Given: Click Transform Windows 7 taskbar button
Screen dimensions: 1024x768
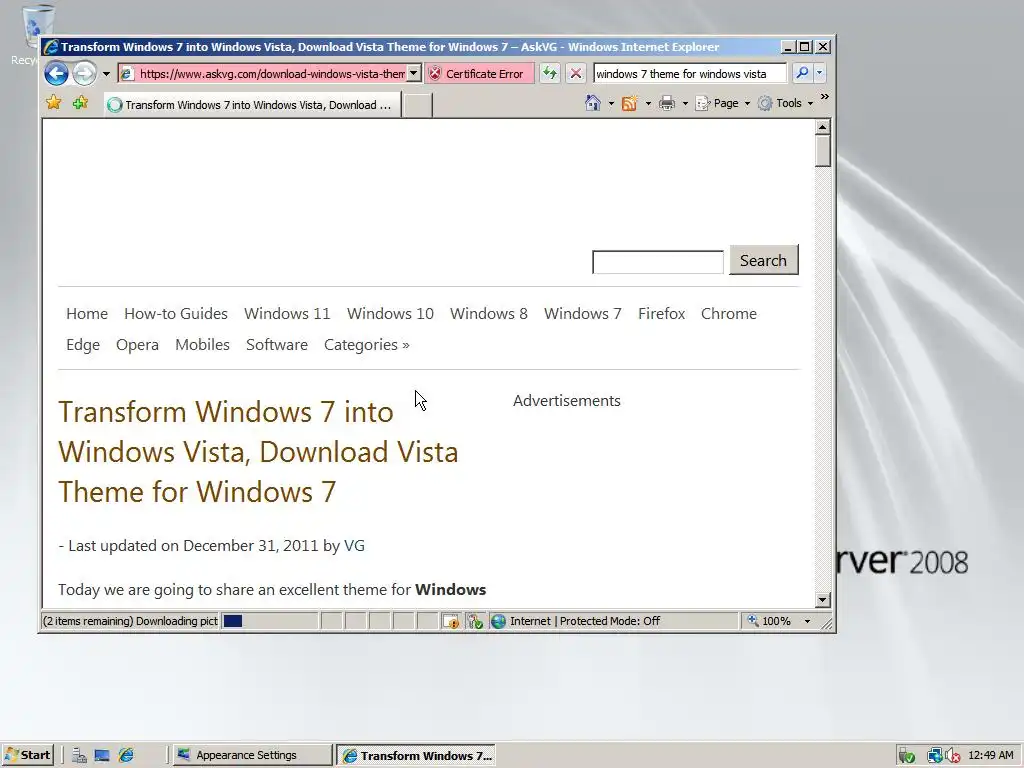Looking at the screenshot, I should pos(415,755).
